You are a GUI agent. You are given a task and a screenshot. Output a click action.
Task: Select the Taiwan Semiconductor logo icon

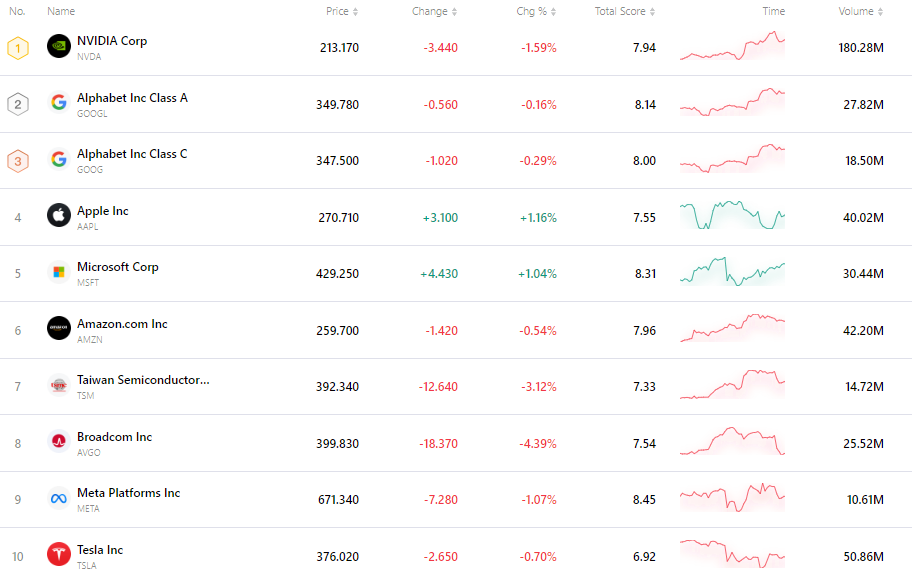point(58,384)
